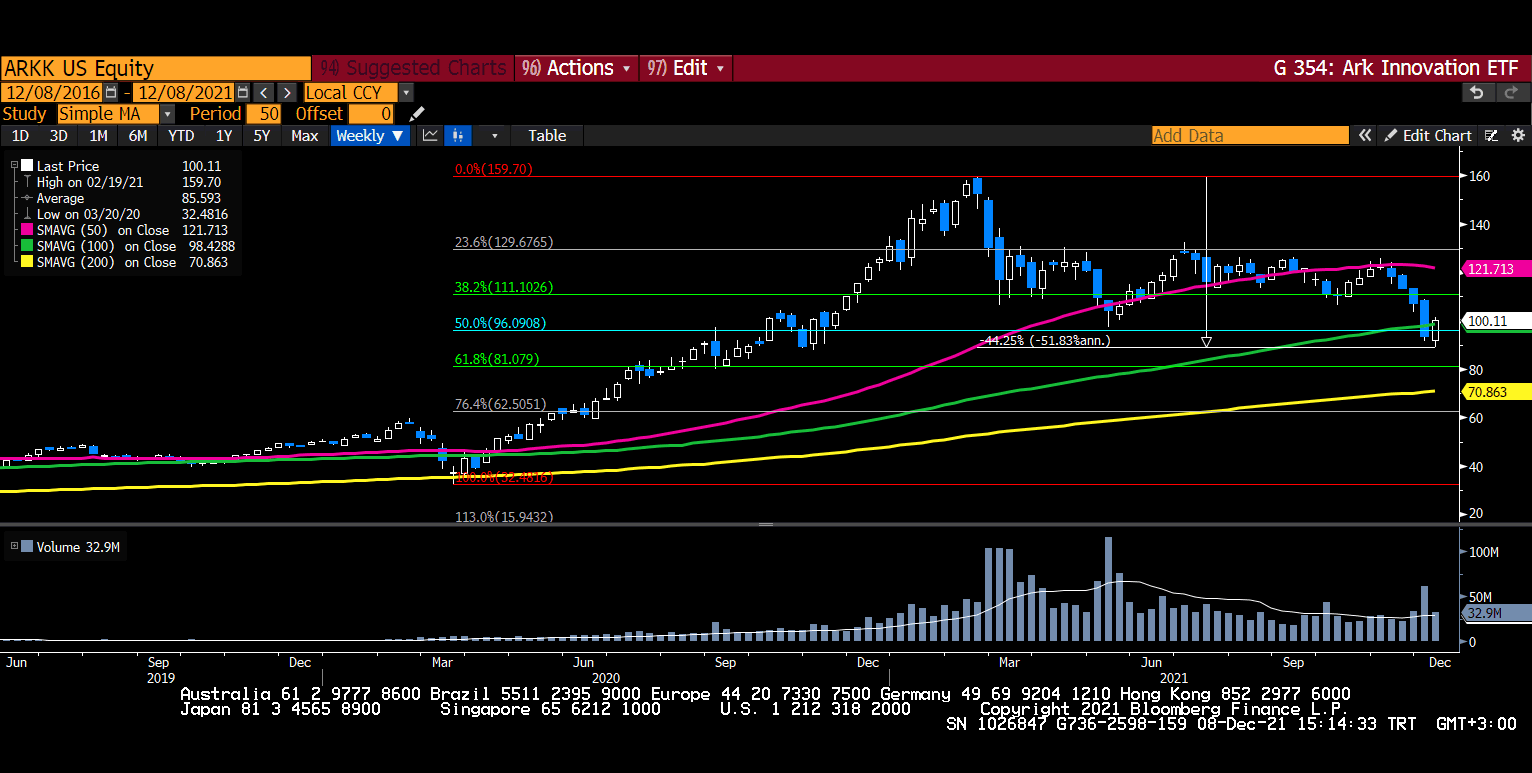Image resolution: width=1532 pixels, height=773 pixels.
Task: Switch to line chart view icon
Action: (x=430, y=136)
